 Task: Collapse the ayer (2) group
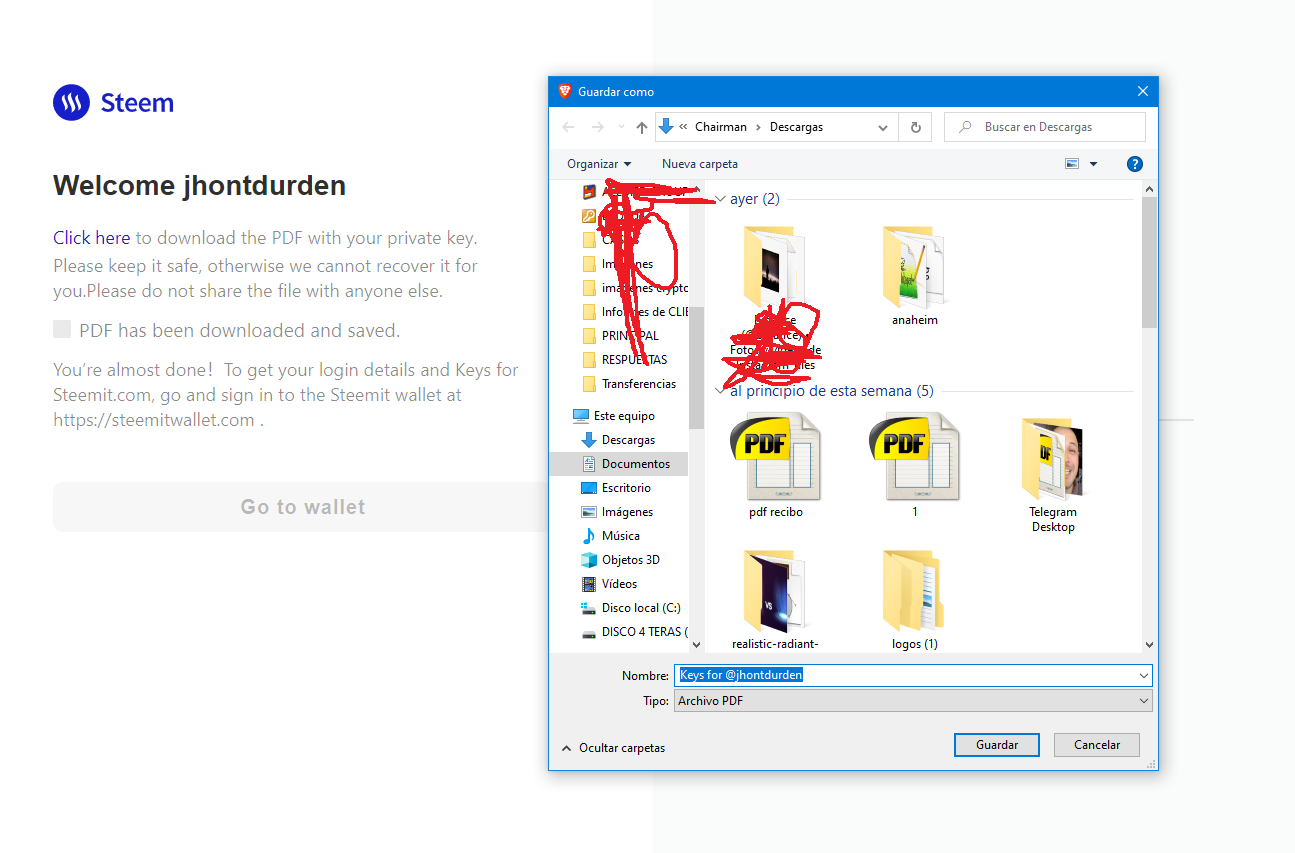[x=721, y=199]
